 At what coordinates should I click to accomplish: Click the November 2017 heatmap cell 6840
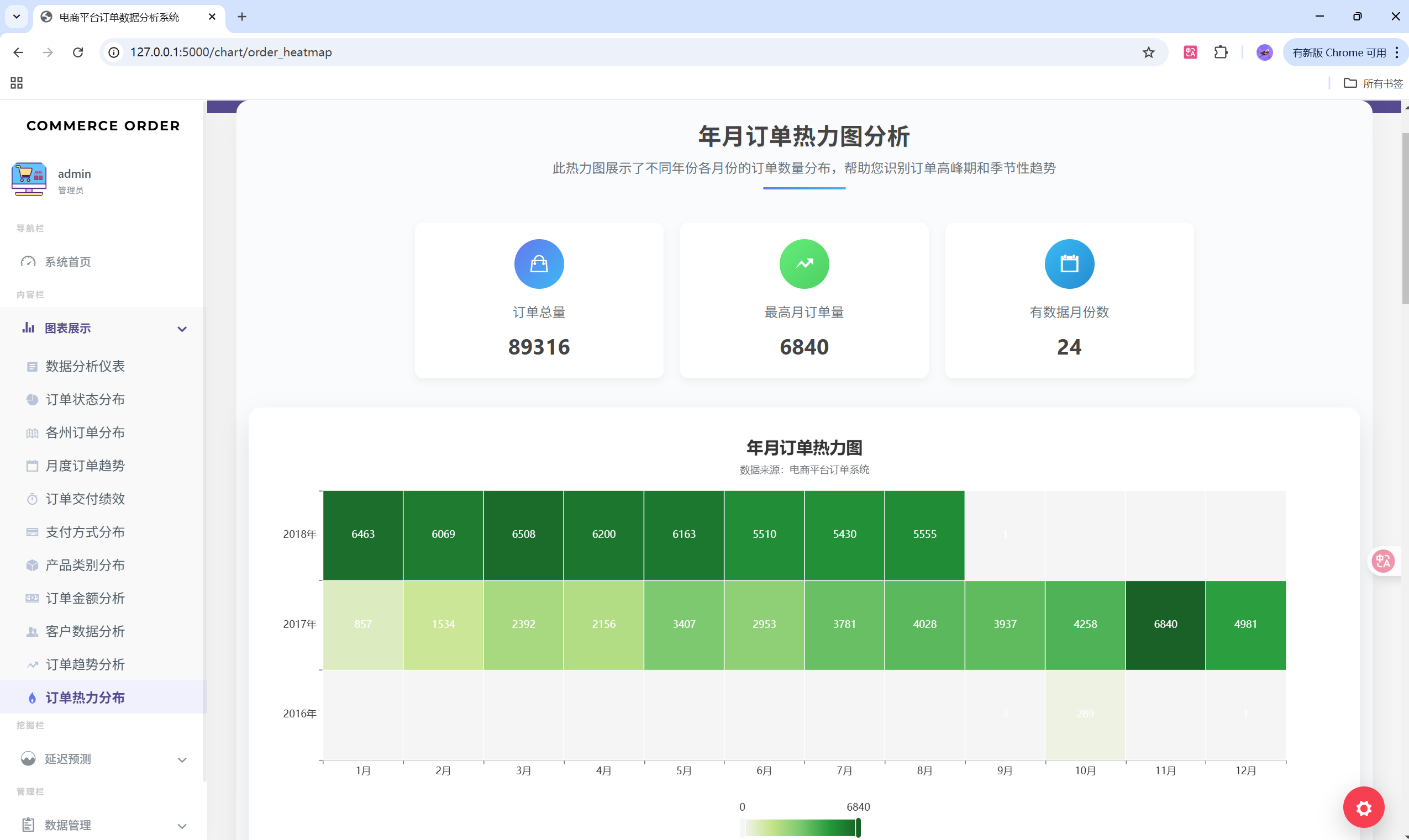click(1165, 625)
